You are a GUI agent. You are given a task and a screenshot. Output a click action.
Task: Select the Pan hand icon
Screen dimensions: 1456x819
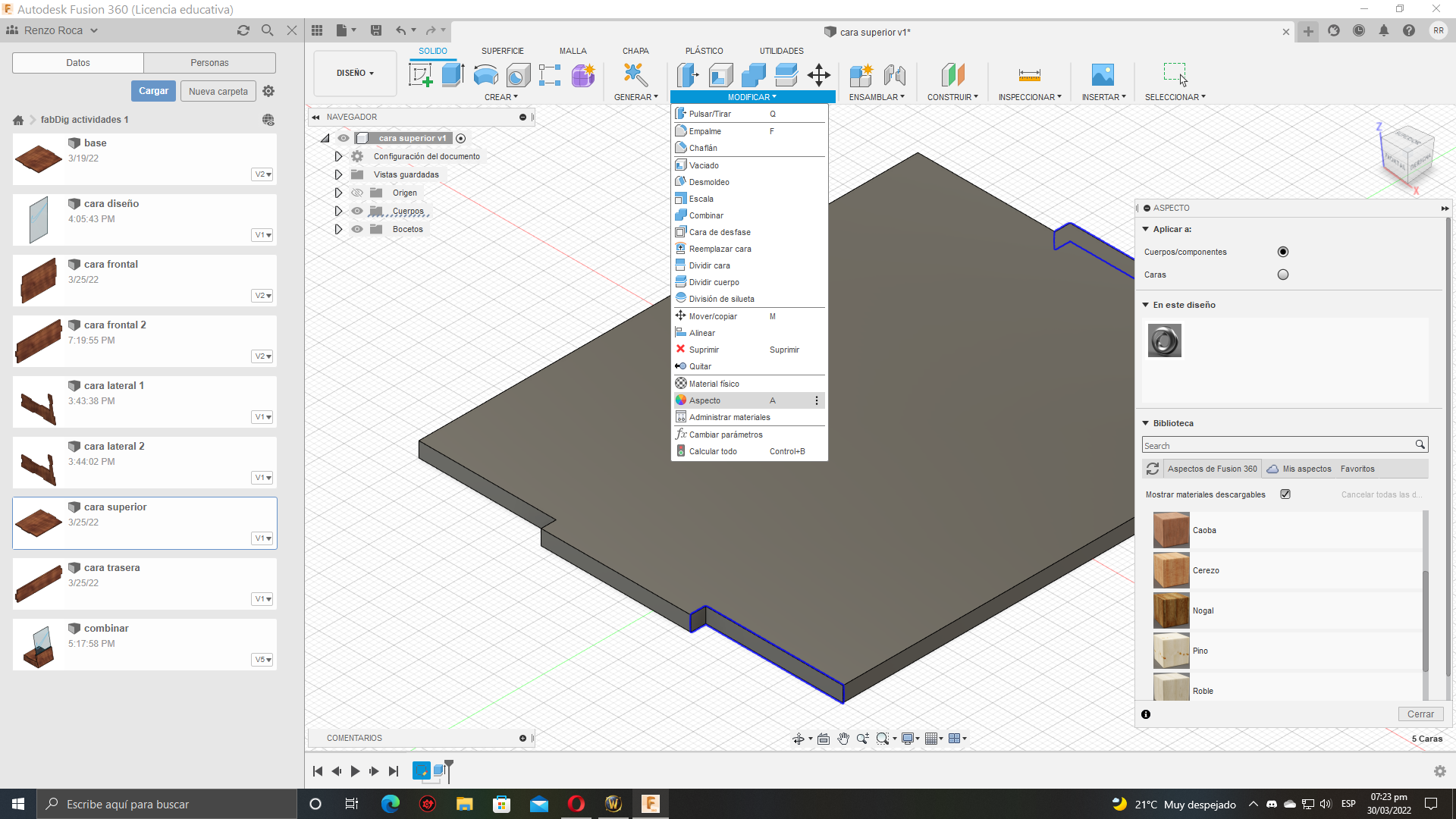843,739
